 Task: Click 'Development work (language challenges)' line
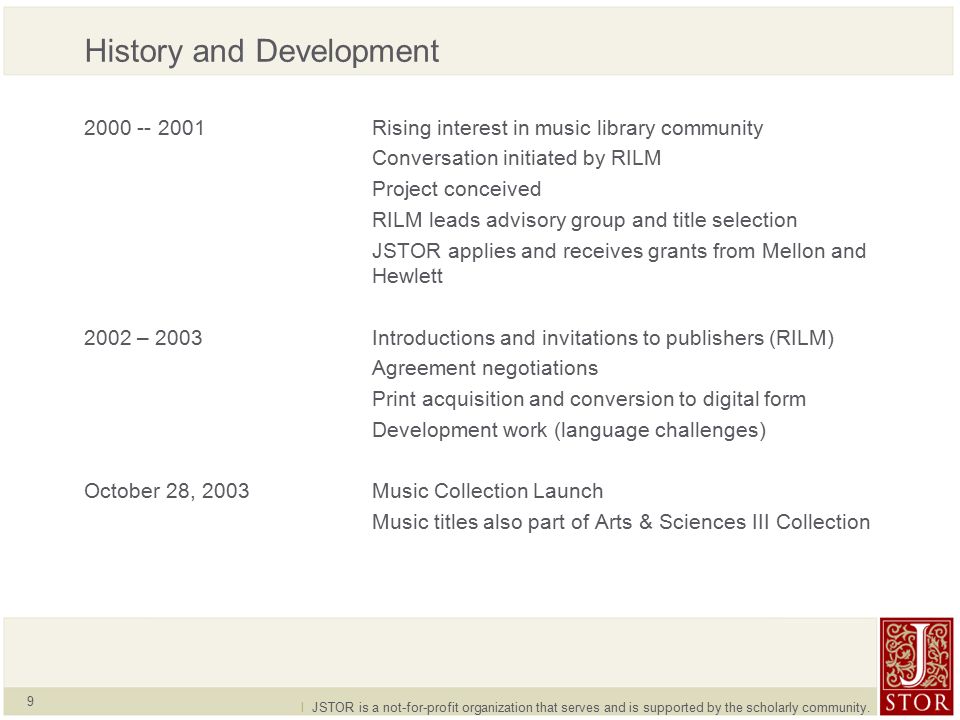(x=569, y=430)
